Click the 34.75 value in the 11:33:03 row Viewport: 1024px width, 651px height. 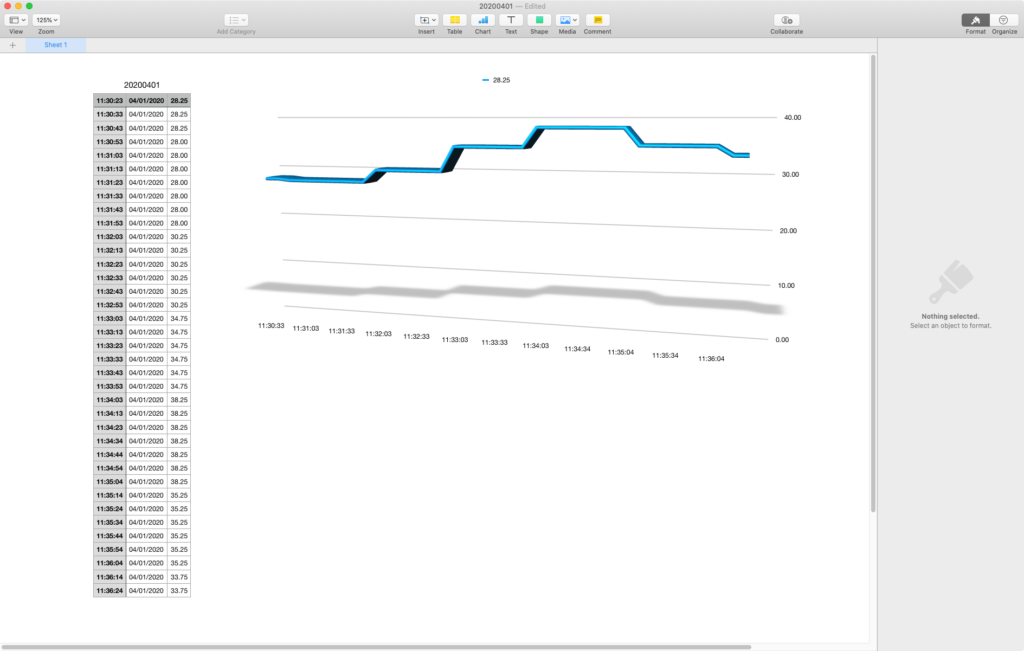tap(179, 319)
